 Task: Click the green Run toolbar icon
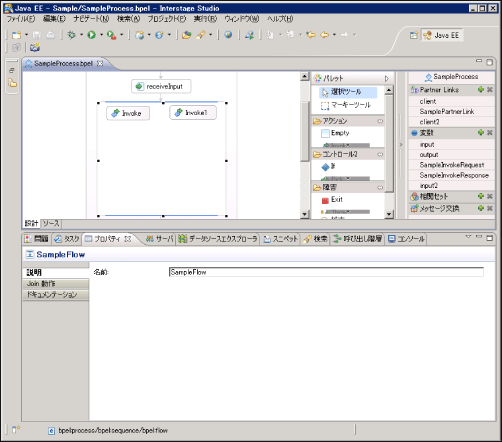[x=91, y=35]
